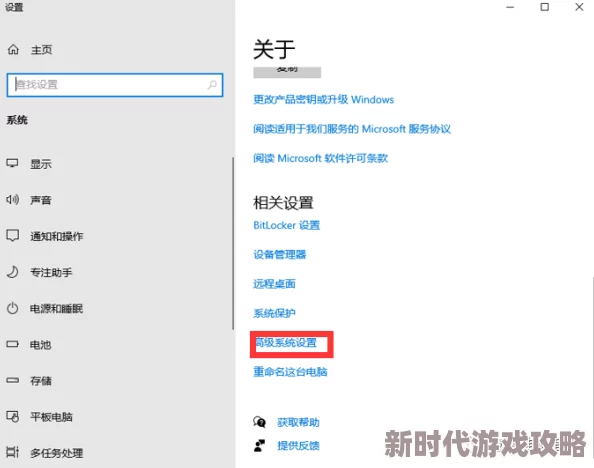This screenshot has height=468, width=594.
Task: Click the Sound speaker icon
Action: (x=12, y=200)
